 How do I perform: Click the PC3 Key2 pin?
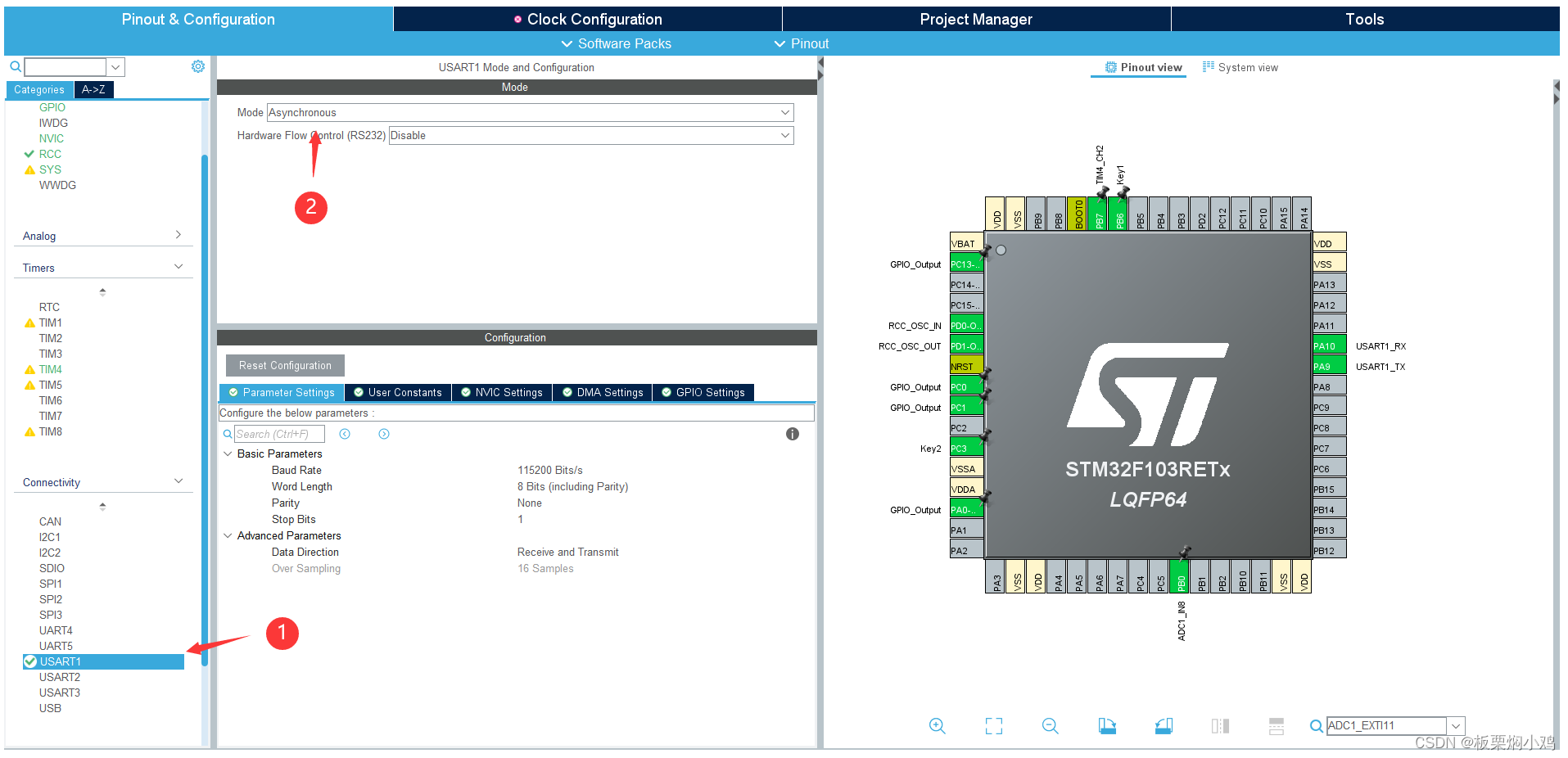(966, 448)
